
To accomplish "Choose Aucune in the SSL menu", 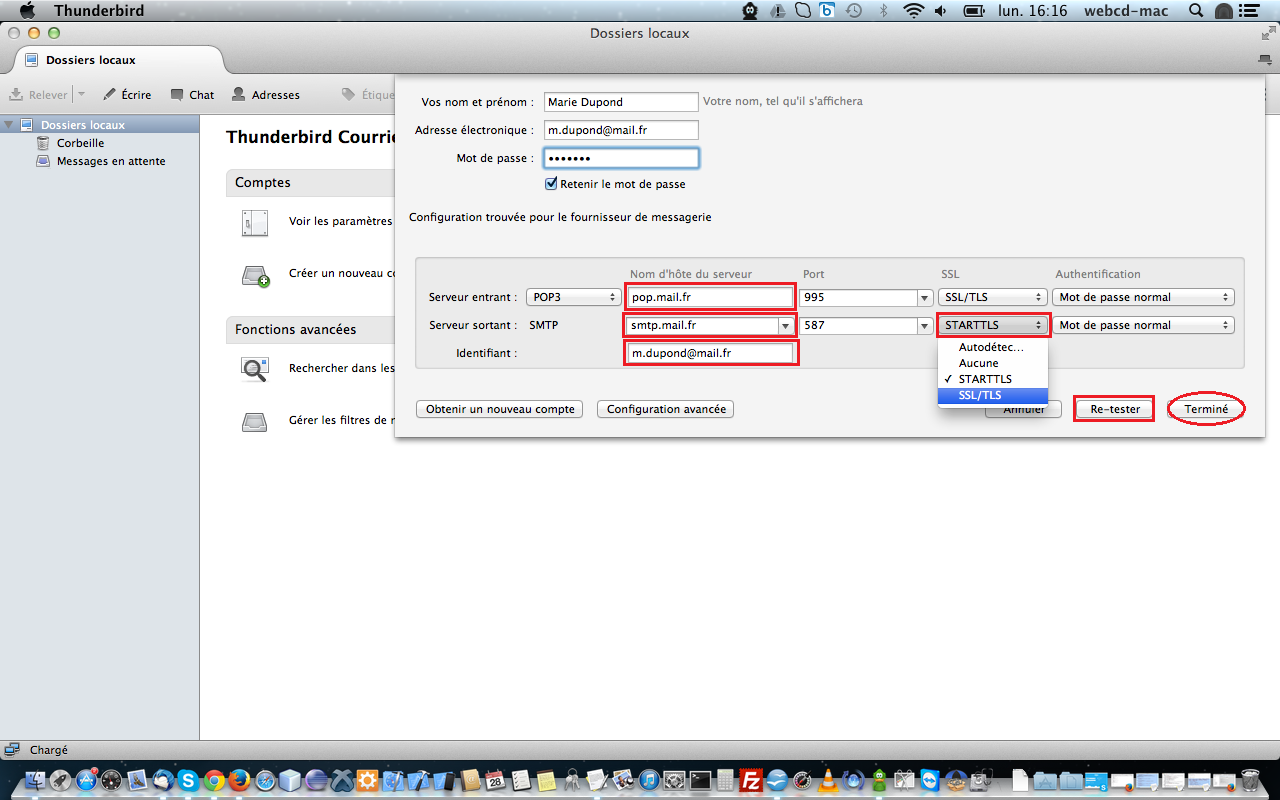I will click(993, 363).
